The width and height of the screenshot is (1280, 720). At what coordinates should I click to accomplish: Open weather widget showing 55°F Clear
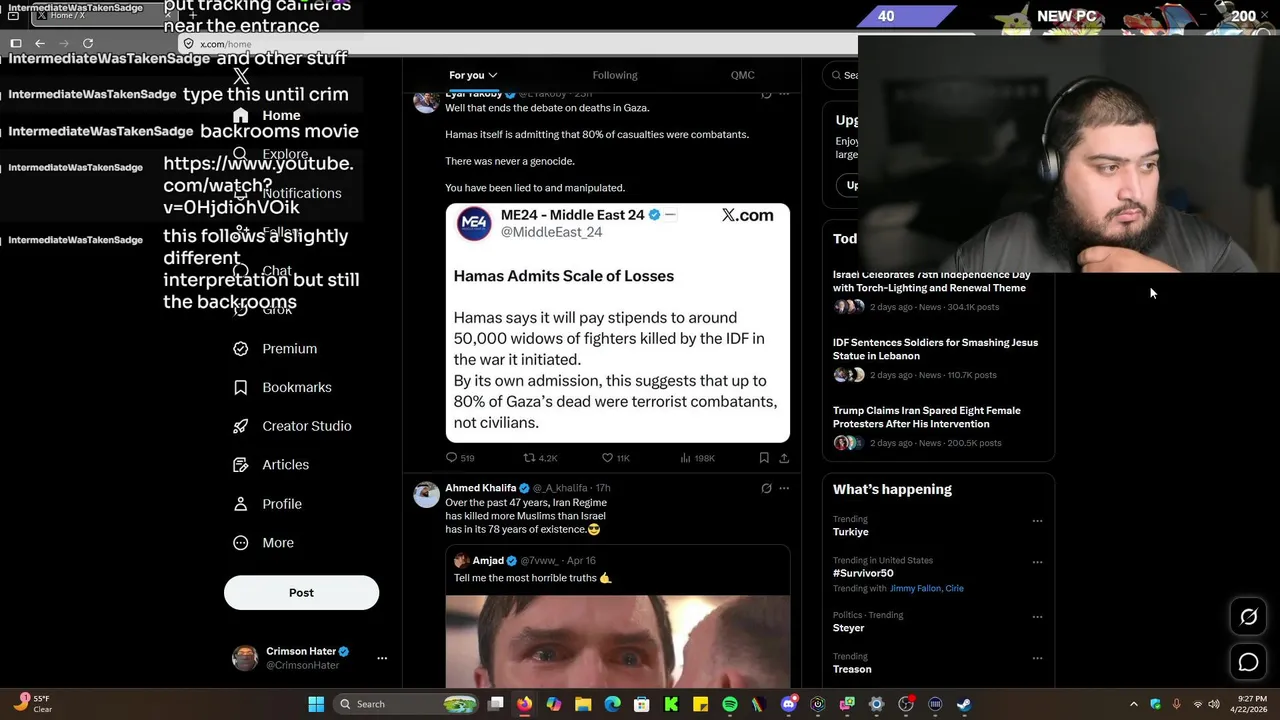tap(32, 704)
